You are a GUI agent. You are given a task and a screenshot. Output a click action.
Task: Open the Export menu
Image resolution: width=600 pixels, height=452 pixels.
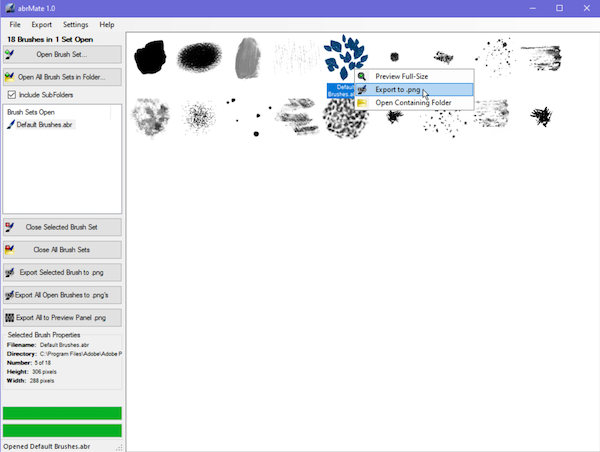[x=41, y=24]
